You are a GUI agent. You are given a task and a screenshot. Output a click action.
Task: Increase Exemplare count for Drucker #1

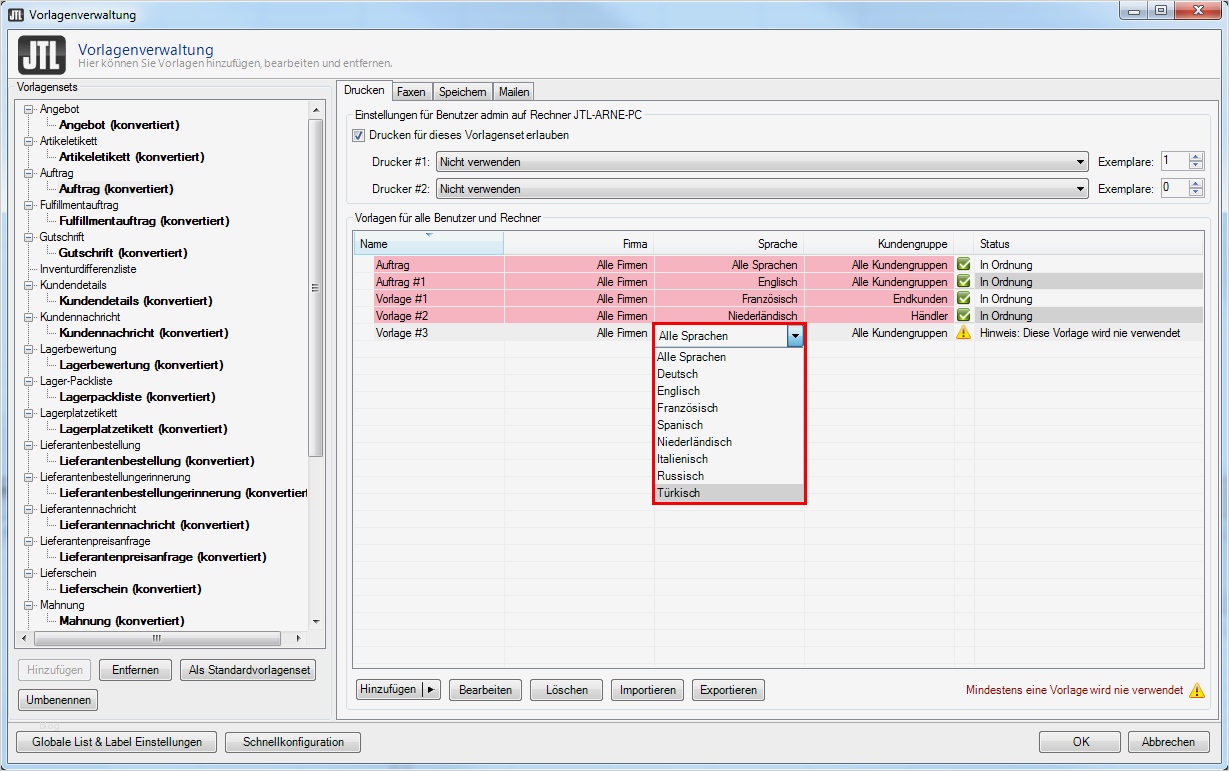click(1197, 157)
